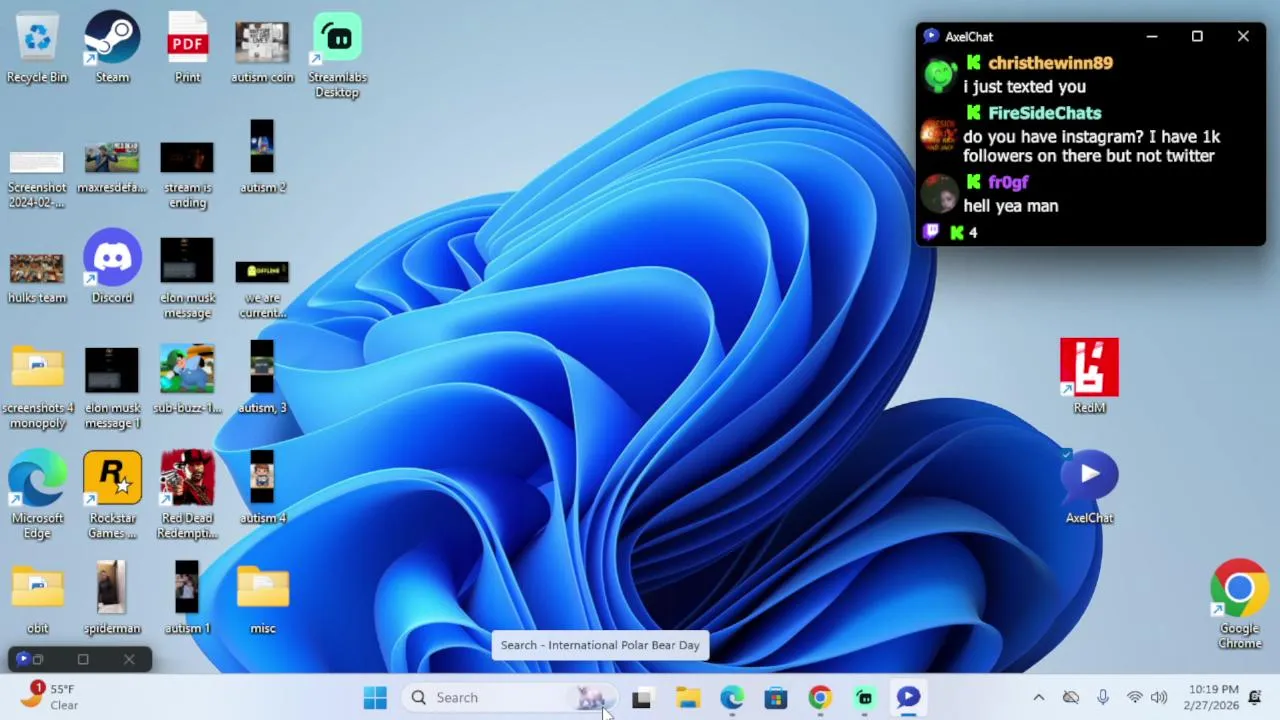Minimize the AxelChat window
Image resolution: width=1280 pixels, height=720 pixels.
coord(1152,37)
